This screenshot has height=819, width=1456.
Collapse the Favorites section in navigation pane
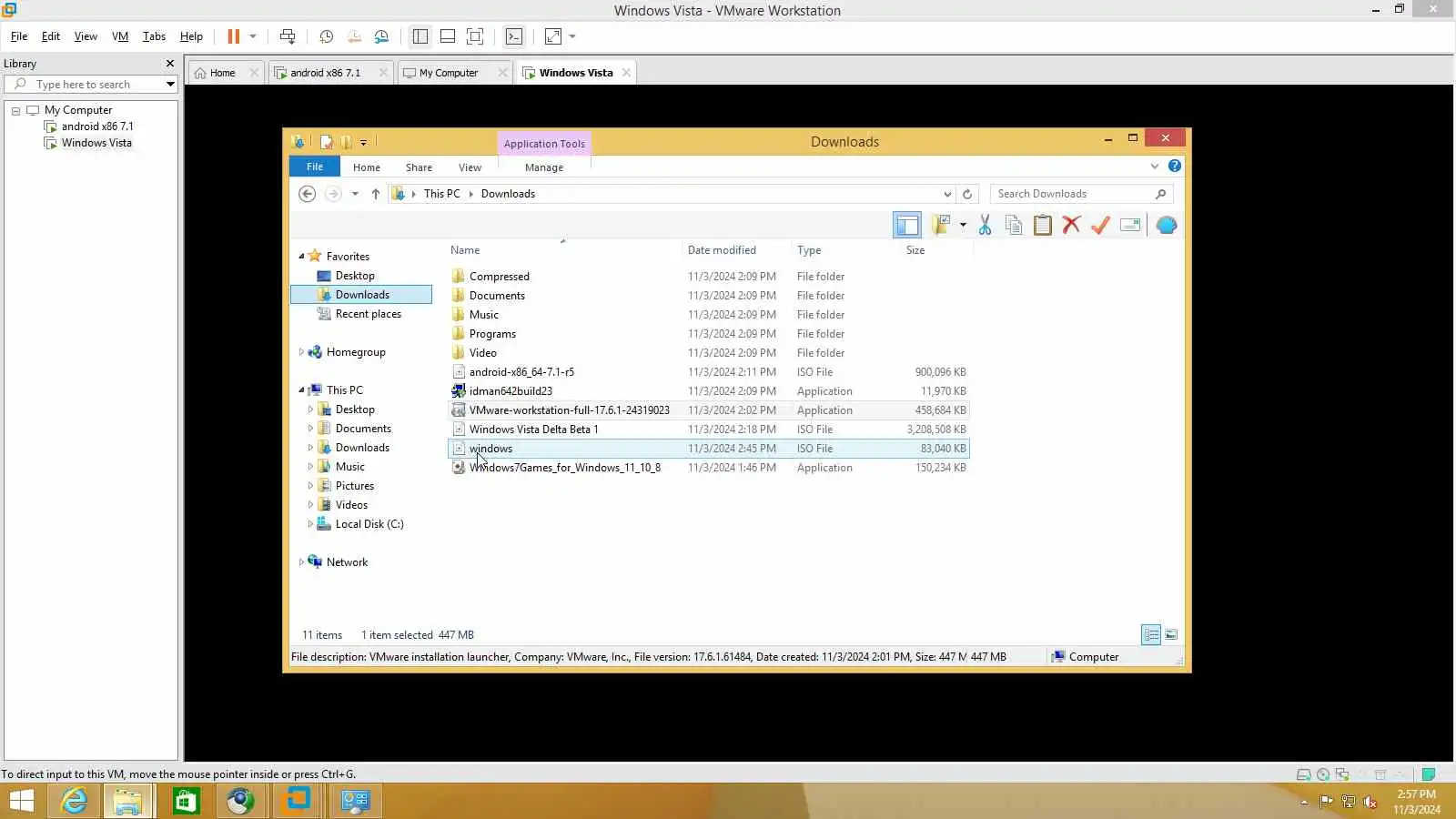pos(301,257)
